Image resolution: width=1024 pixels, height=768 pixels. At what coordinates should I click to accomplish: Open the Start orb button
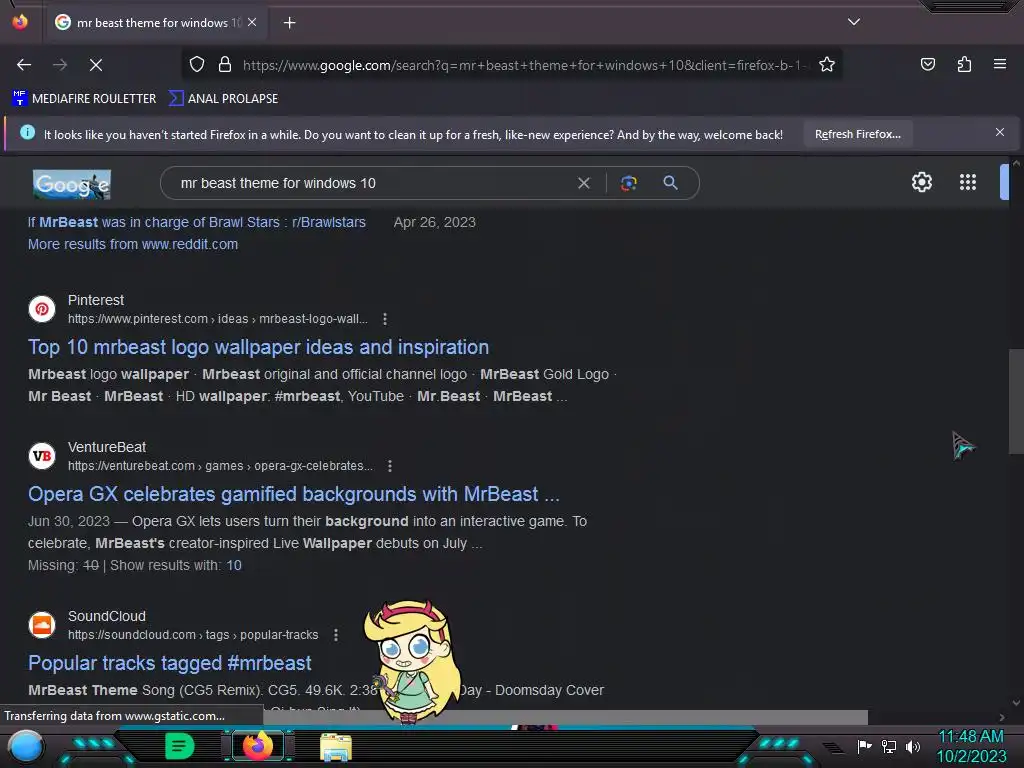[25, 747]
